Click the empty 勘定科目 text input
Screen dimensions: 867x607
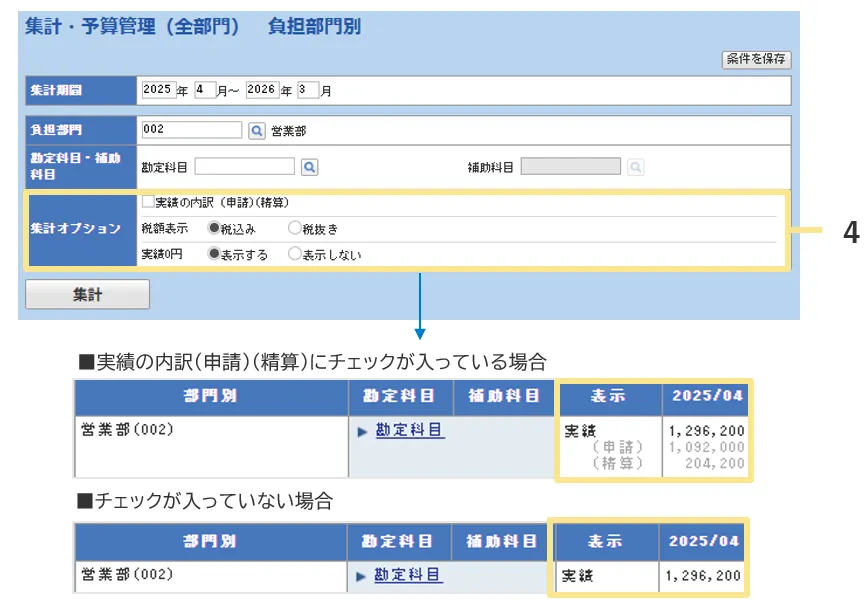coord(244,167)
